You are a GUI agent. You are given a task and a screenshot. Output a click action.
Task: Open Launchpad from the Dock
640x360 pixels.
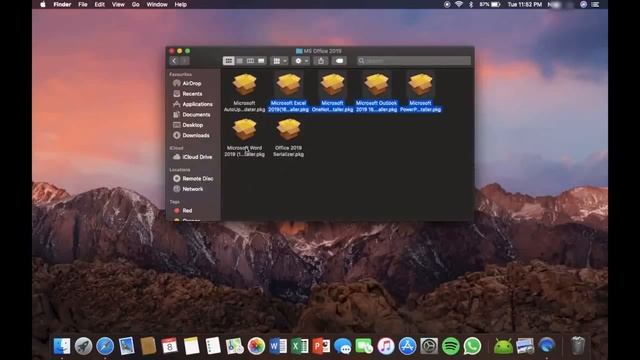click(x=84, y=346)
